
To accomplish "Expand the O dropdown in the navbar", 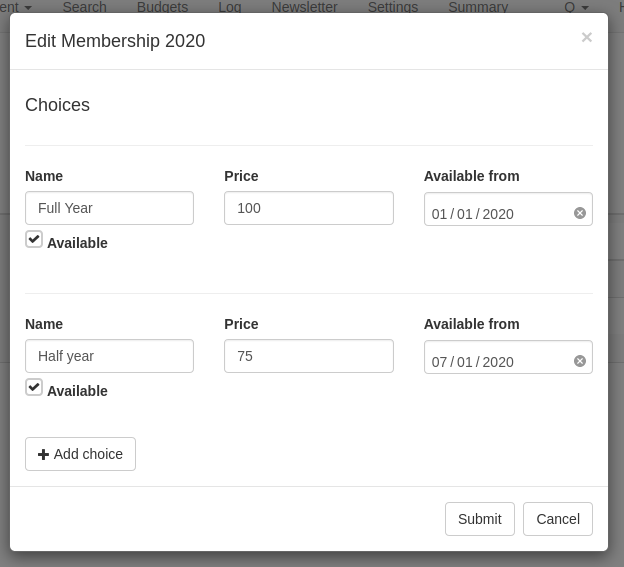I will pyautogui.click(x=576, y=7).
